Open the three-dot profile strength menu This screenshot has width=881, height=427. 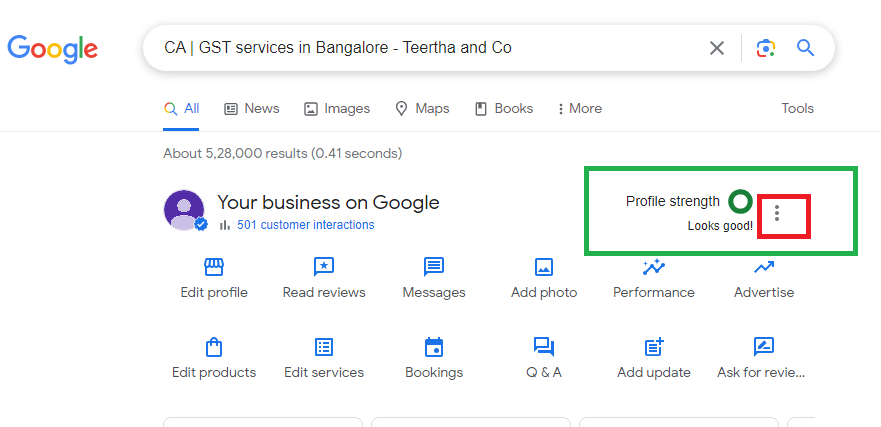[x=777, y=213]
